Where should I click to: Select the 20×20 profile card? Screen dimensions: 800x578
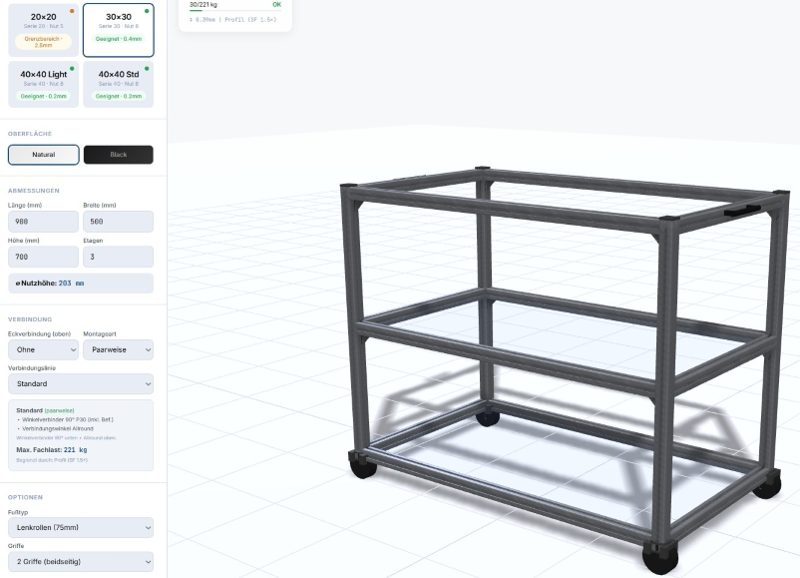click(x=43, y=30)
